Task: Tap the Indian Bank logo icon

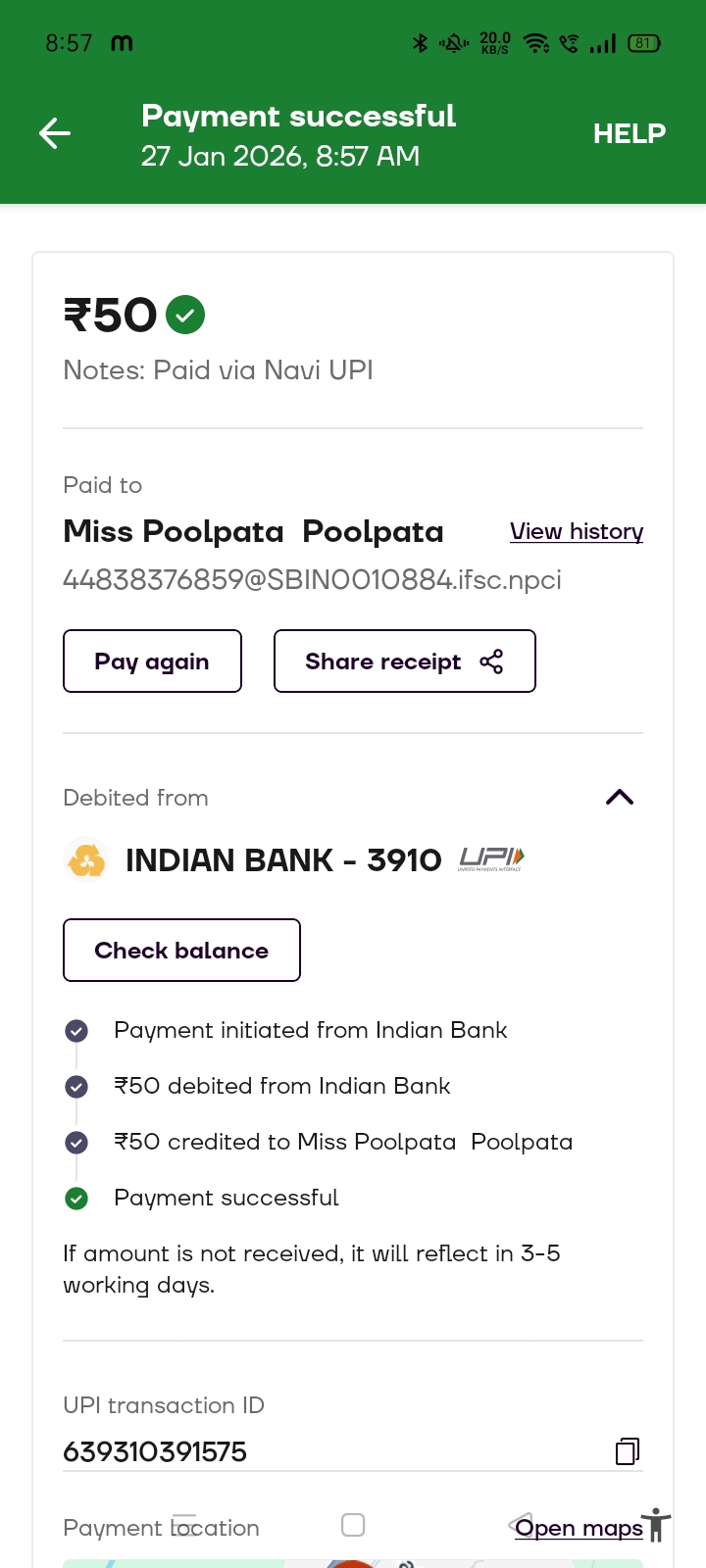Action: (86, 860)
